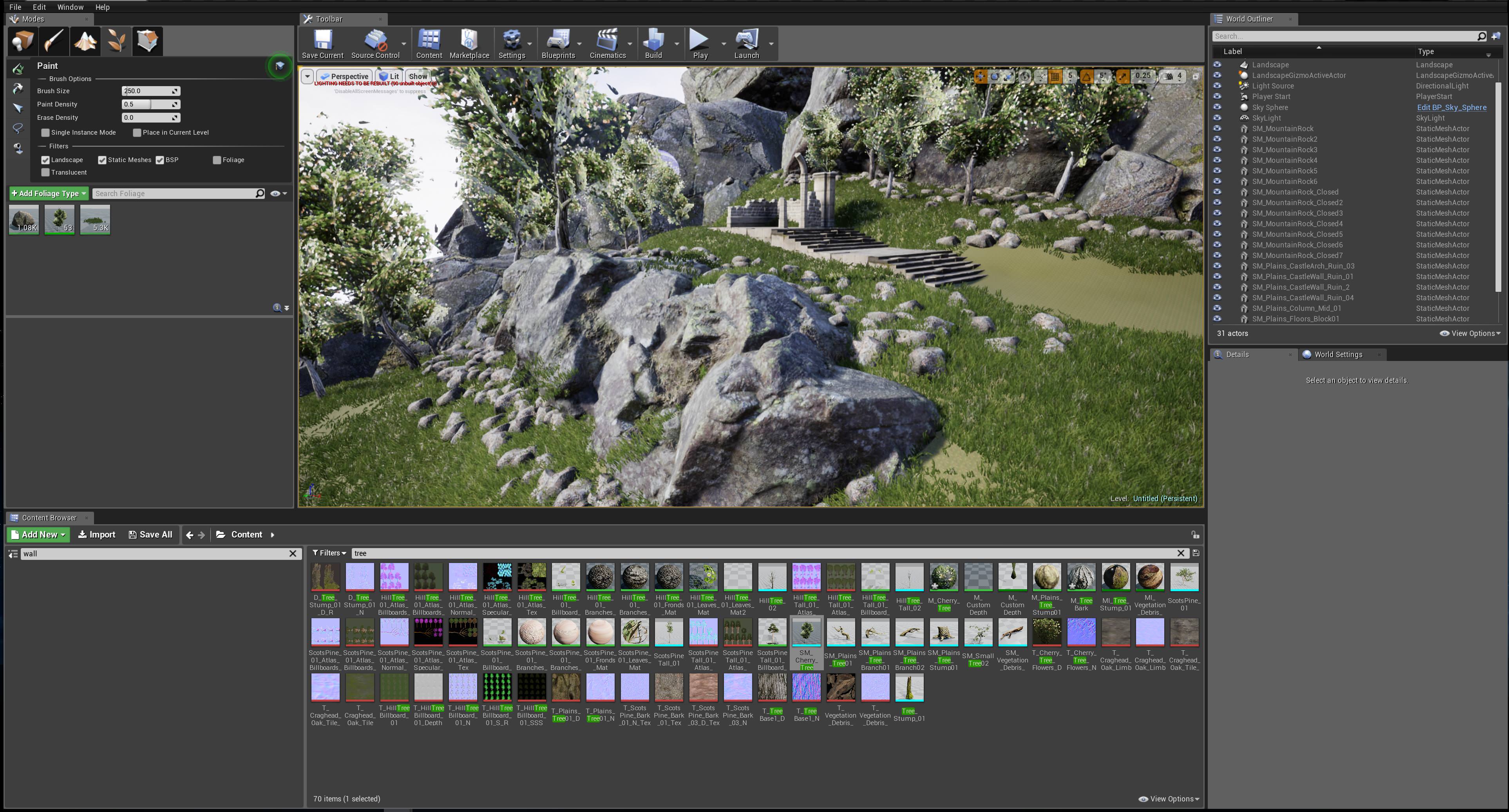Screen dimensions: 1509x812
Task: Toggle scale snapping icon in viewport
Action: [x=1122, y=76]
